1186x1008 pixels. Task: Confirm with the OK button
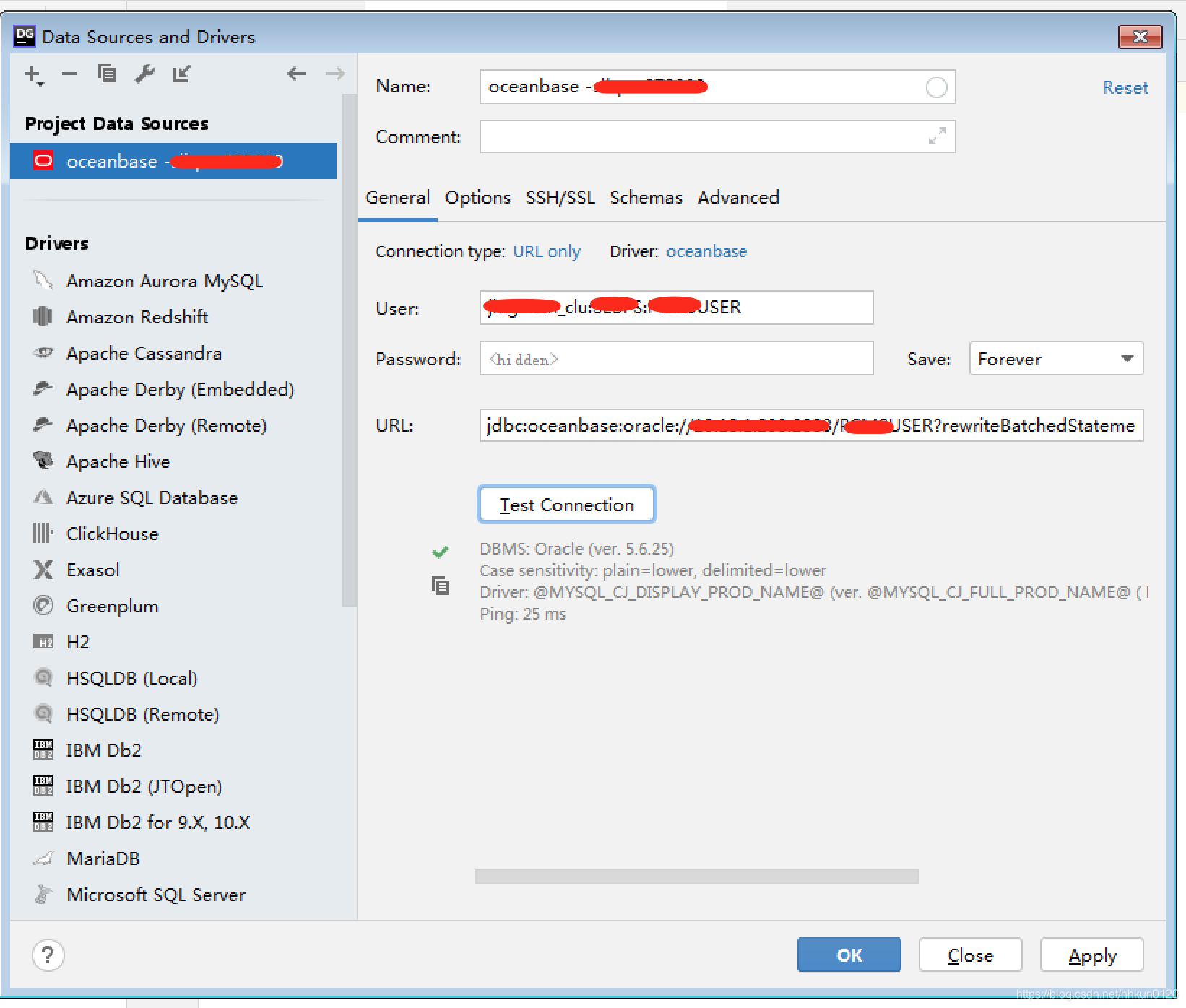coord(849,955)
